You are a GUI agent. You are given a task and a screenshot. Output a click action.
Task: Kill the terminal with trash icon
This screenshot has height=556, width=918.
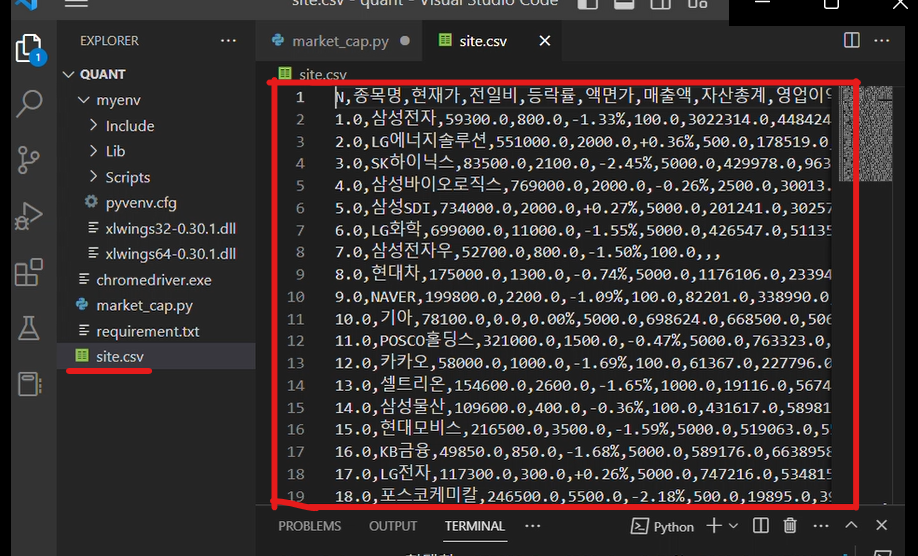790,526
